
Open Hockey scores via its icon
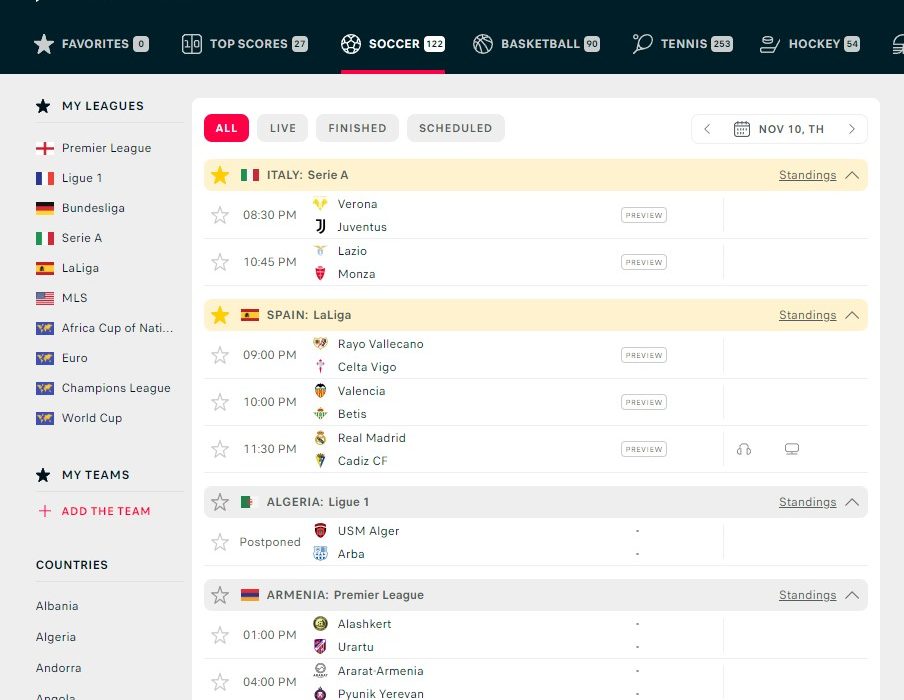pyautogui.click(x=768, y=44)
